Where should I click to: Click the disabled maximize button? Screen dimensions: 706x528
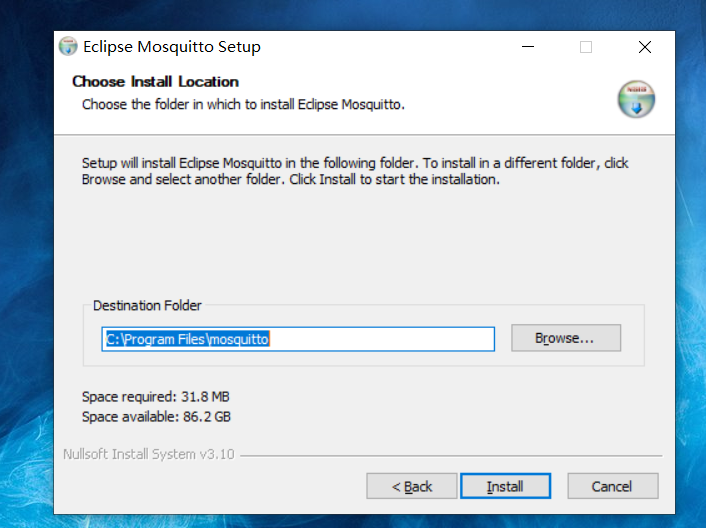tap(586, 47)
